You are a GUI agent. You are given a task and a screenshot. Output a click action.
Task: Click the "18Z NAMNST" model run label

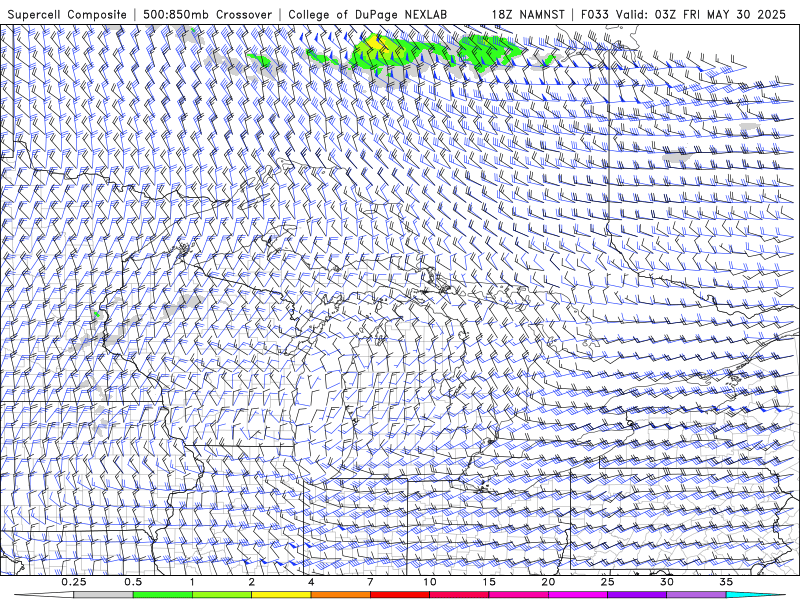click(528, 15)
